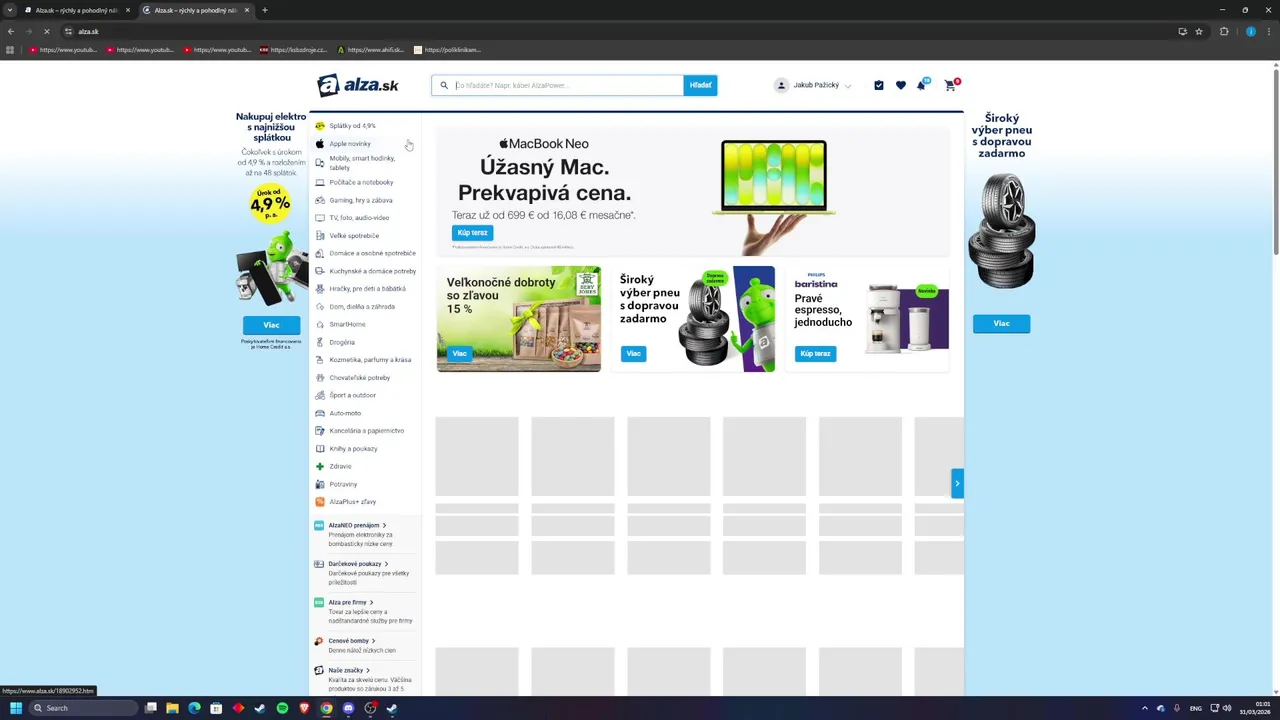Click the taskbar Search box

pos(82,708)
